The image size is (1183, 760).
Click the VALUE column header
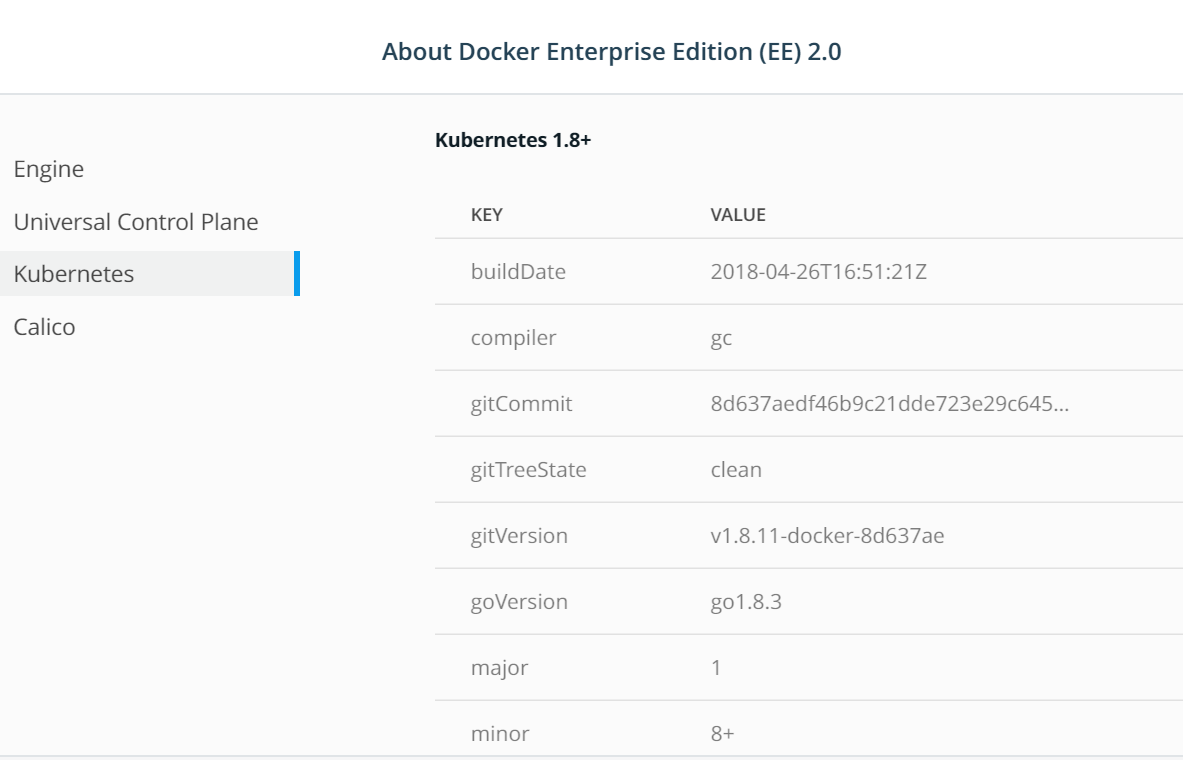[x=737, y=215]
